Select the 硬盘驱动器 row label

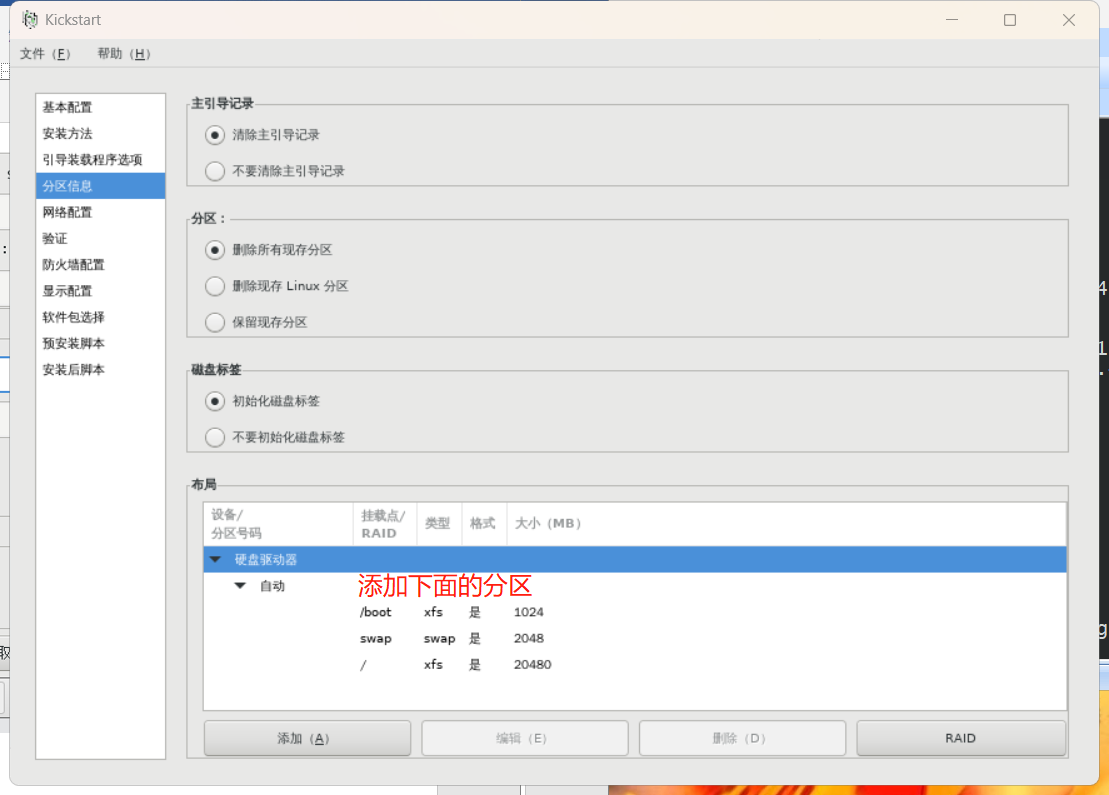click(x=266, y=559)
